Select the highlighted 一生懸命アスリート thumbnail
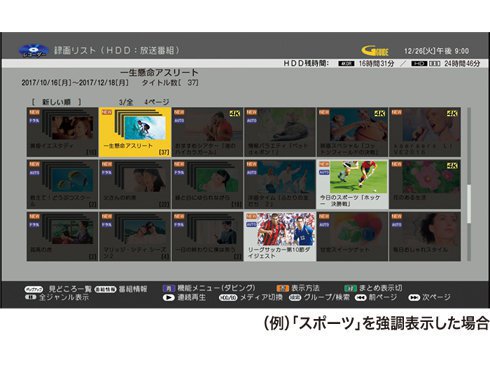The height and width of the screenshot is (368, 490). pyautogui.click(x=135, y=132)
